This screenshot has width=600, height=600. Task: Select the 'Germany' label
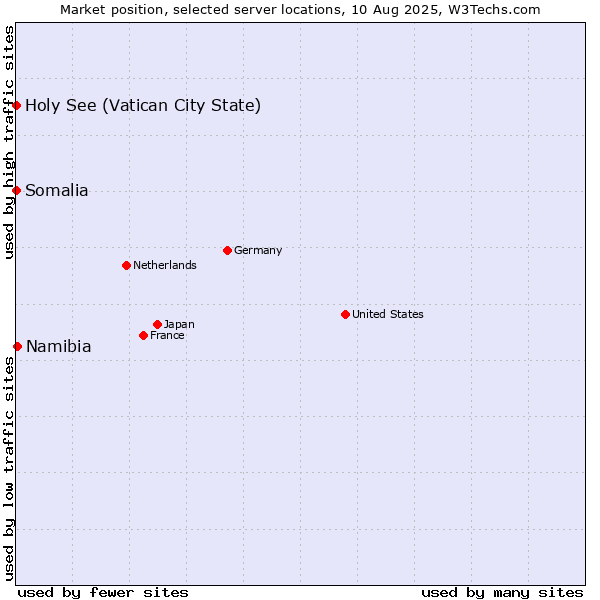coord(258,251)
